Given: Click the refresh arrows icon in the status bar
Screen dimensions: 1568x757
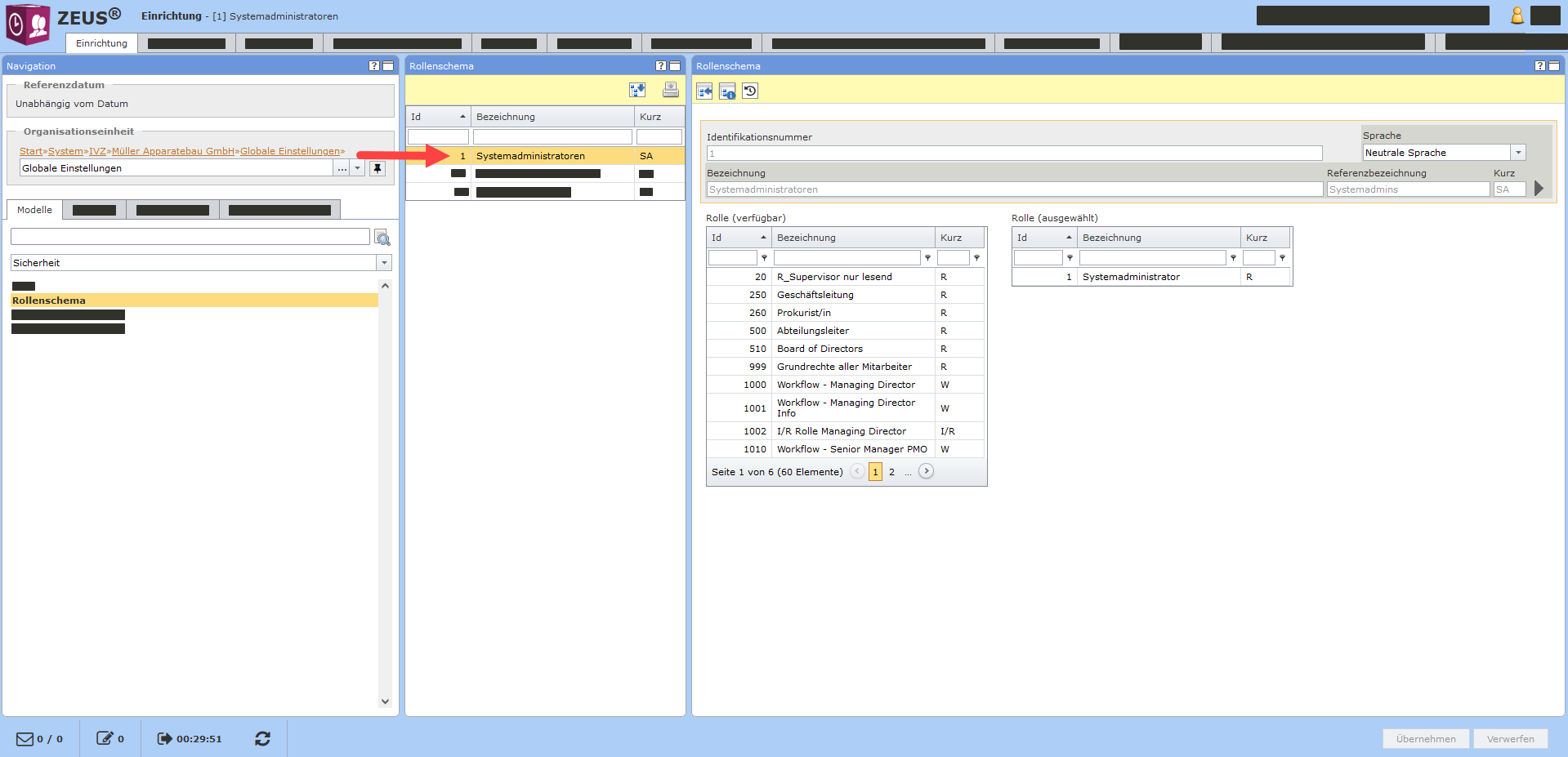Looking at the screenshot, I should 262,738.
